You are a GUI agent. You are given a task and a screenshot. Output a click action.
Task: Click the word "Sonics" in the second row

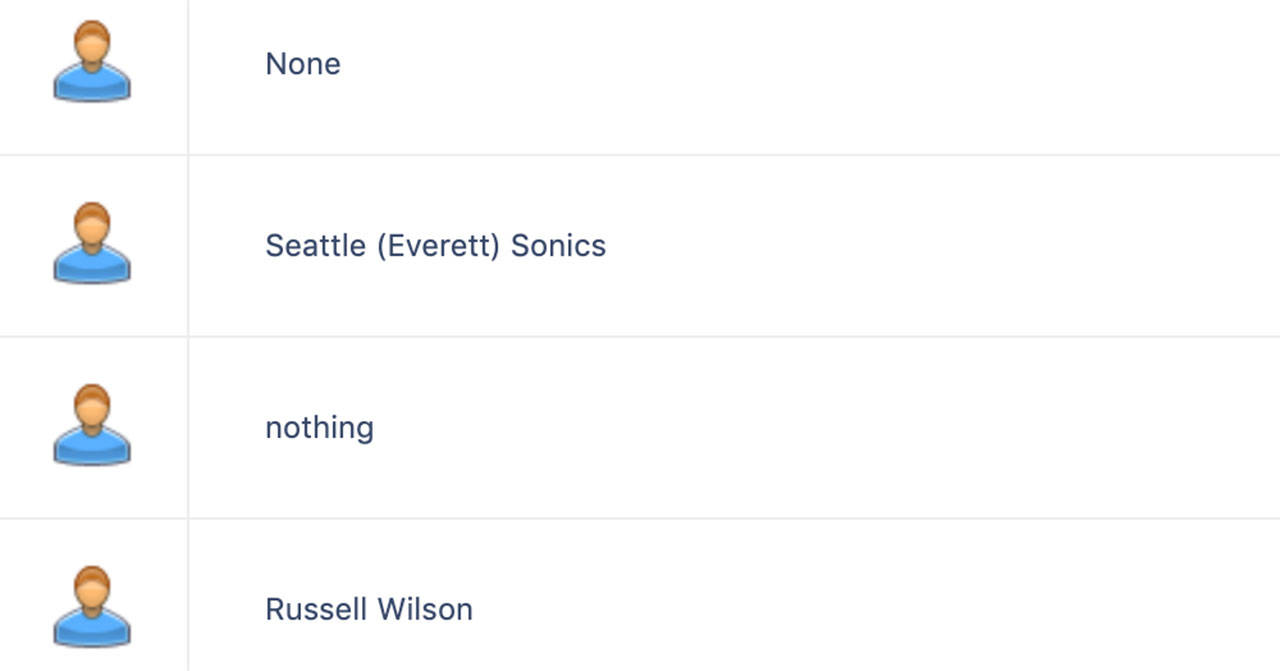tap(558, 246)
